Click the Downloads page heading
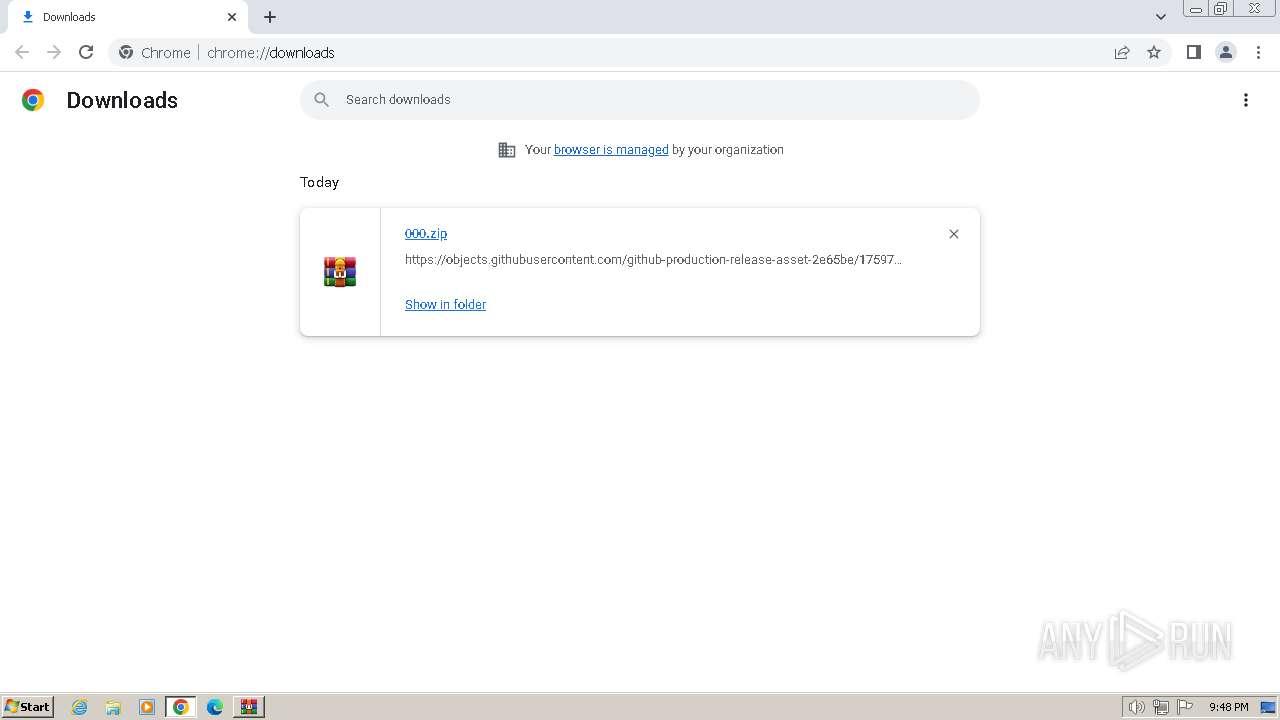This screenshot has height=720, width=1280. [x=122, y=100]
